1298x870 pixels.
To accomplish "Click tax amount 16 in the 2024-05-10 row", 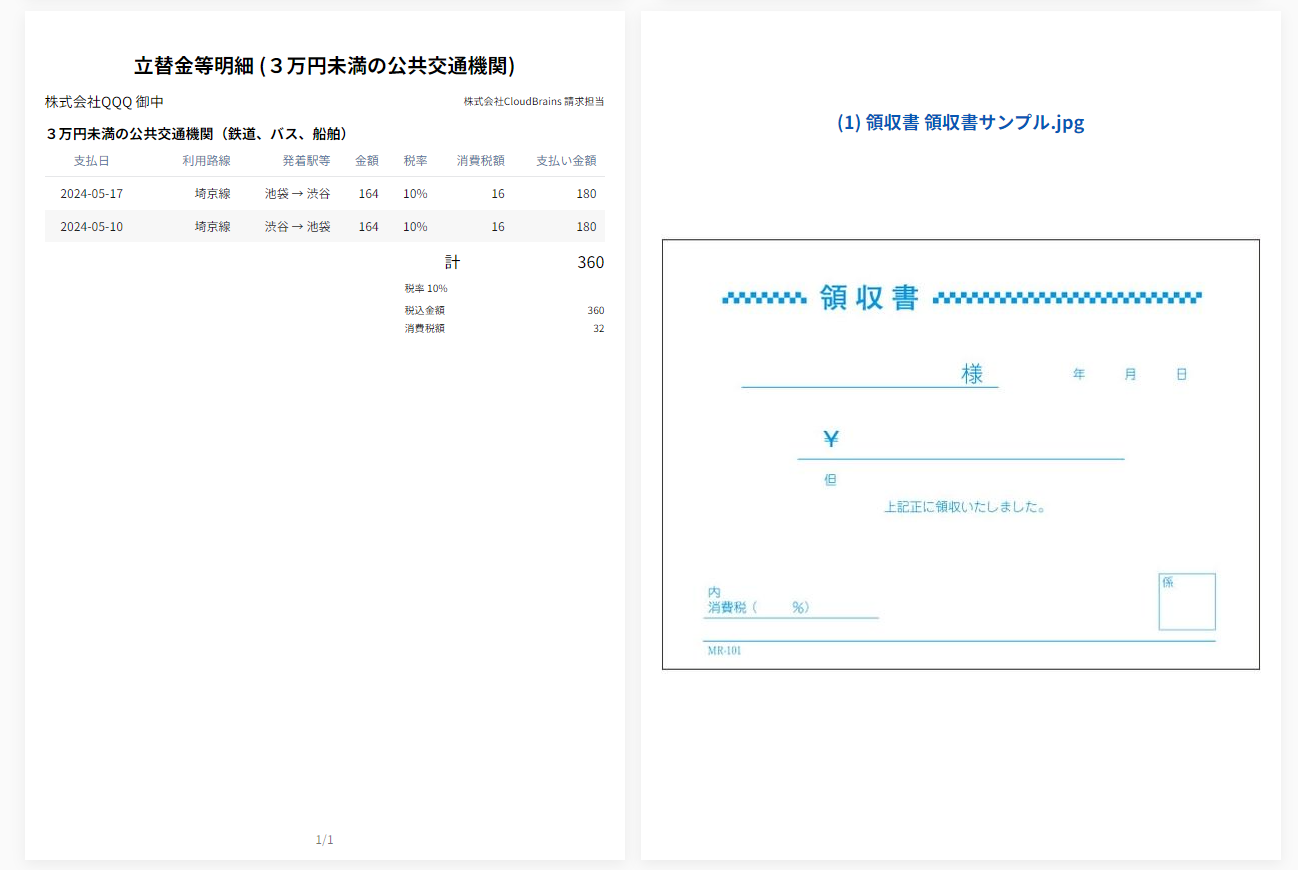I will pyautogui.click(x=498, y=226).
